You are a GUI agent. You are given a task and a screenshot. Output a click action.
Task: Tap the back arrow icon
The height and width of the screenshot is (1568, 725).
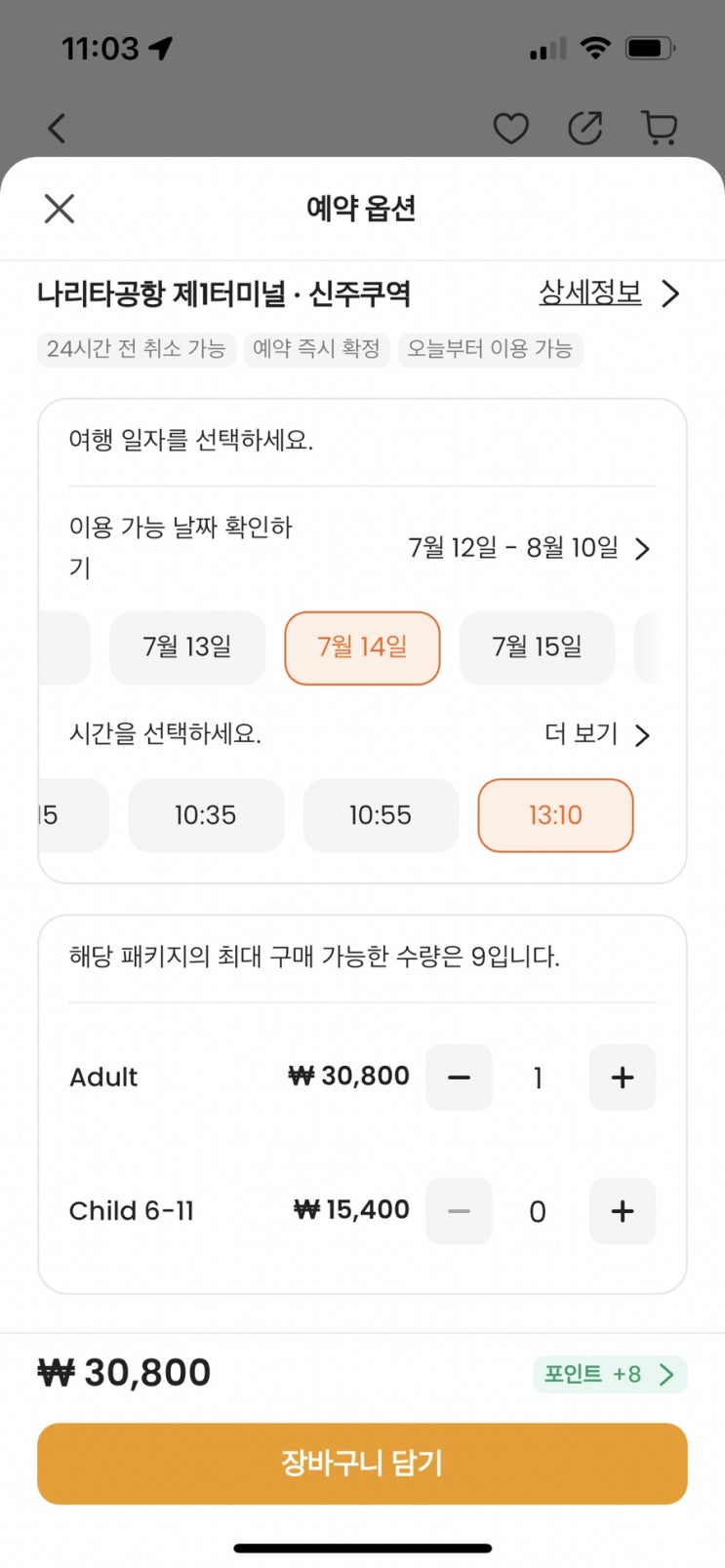(58, 128)
